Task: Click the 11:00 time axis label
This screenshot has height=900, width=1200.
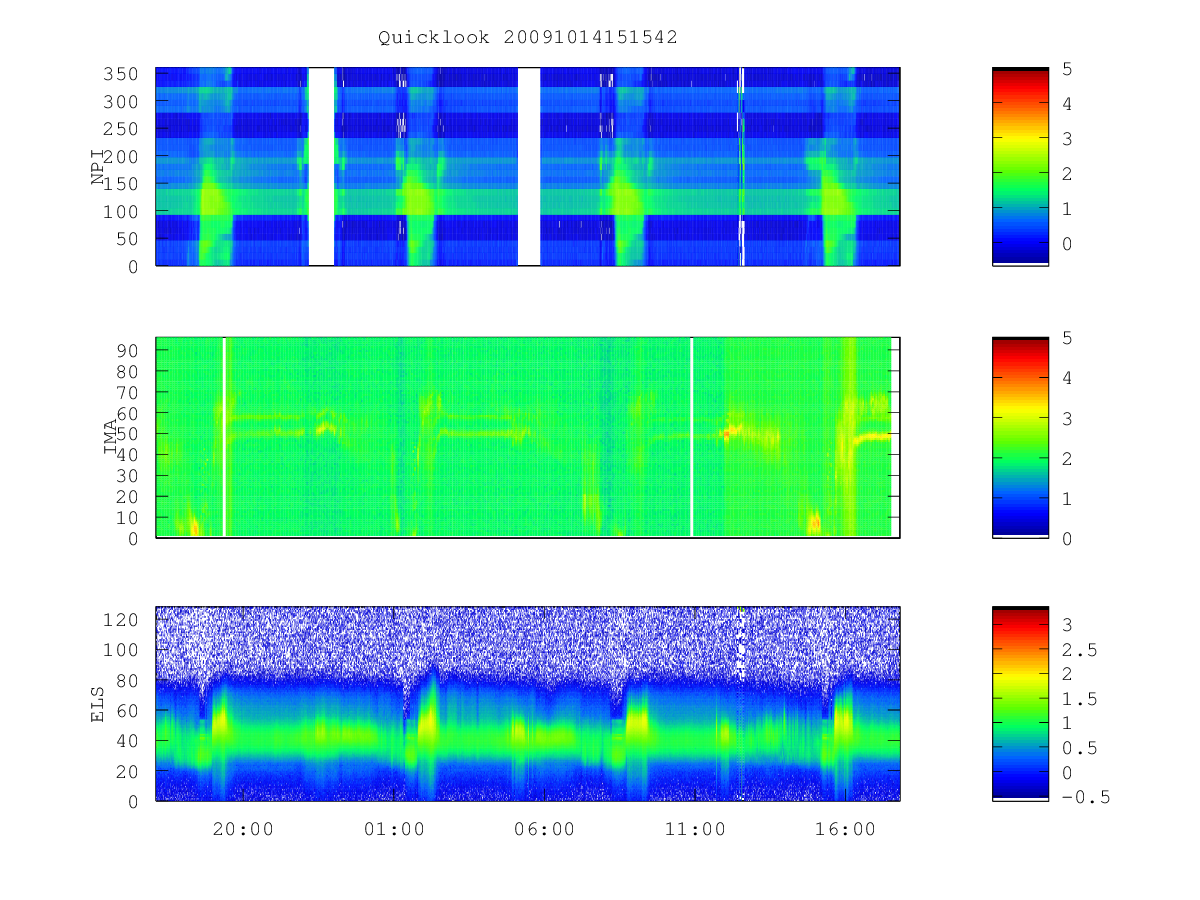Action: 695,829
